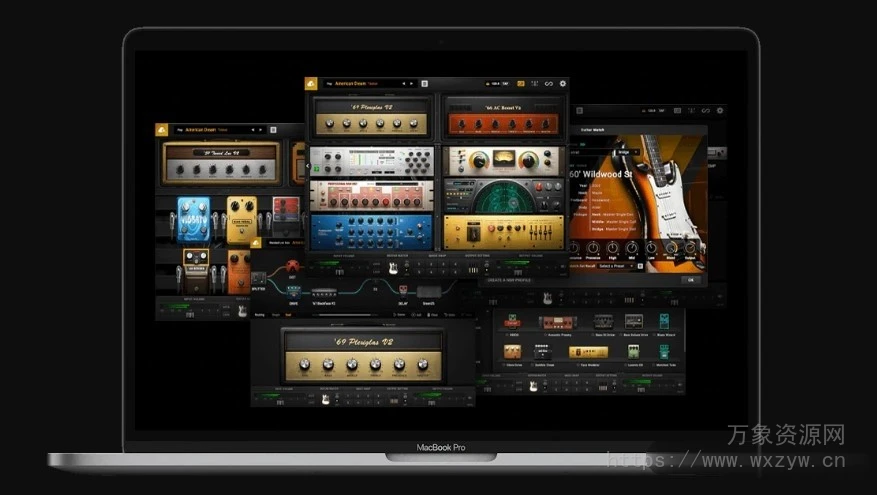
Task: Select '59 Tweed Lux amp in left window
Action: click(x=220, y=163)
